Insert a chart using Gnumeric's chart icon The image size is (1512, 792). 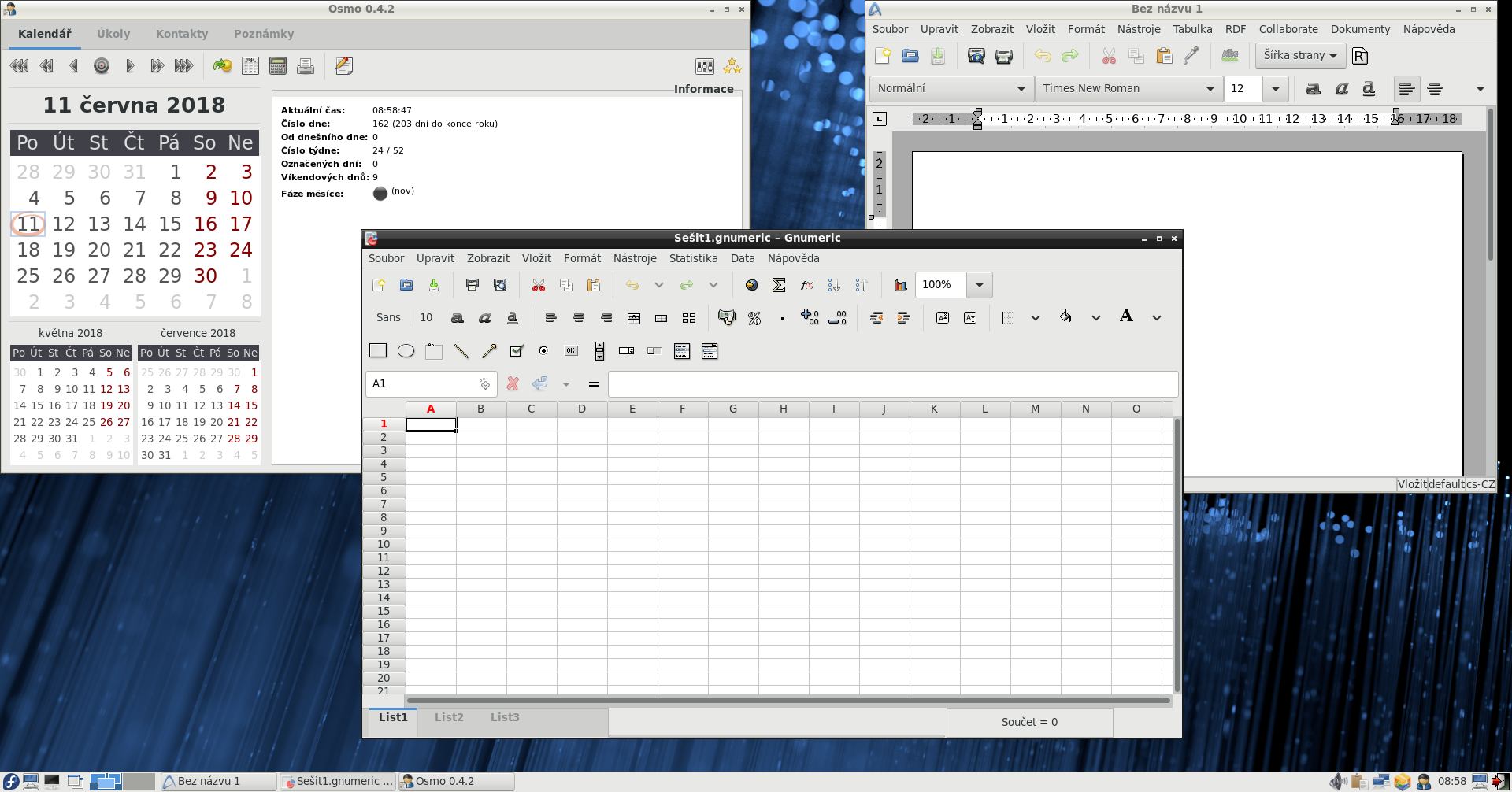click(x=900, y=285)
